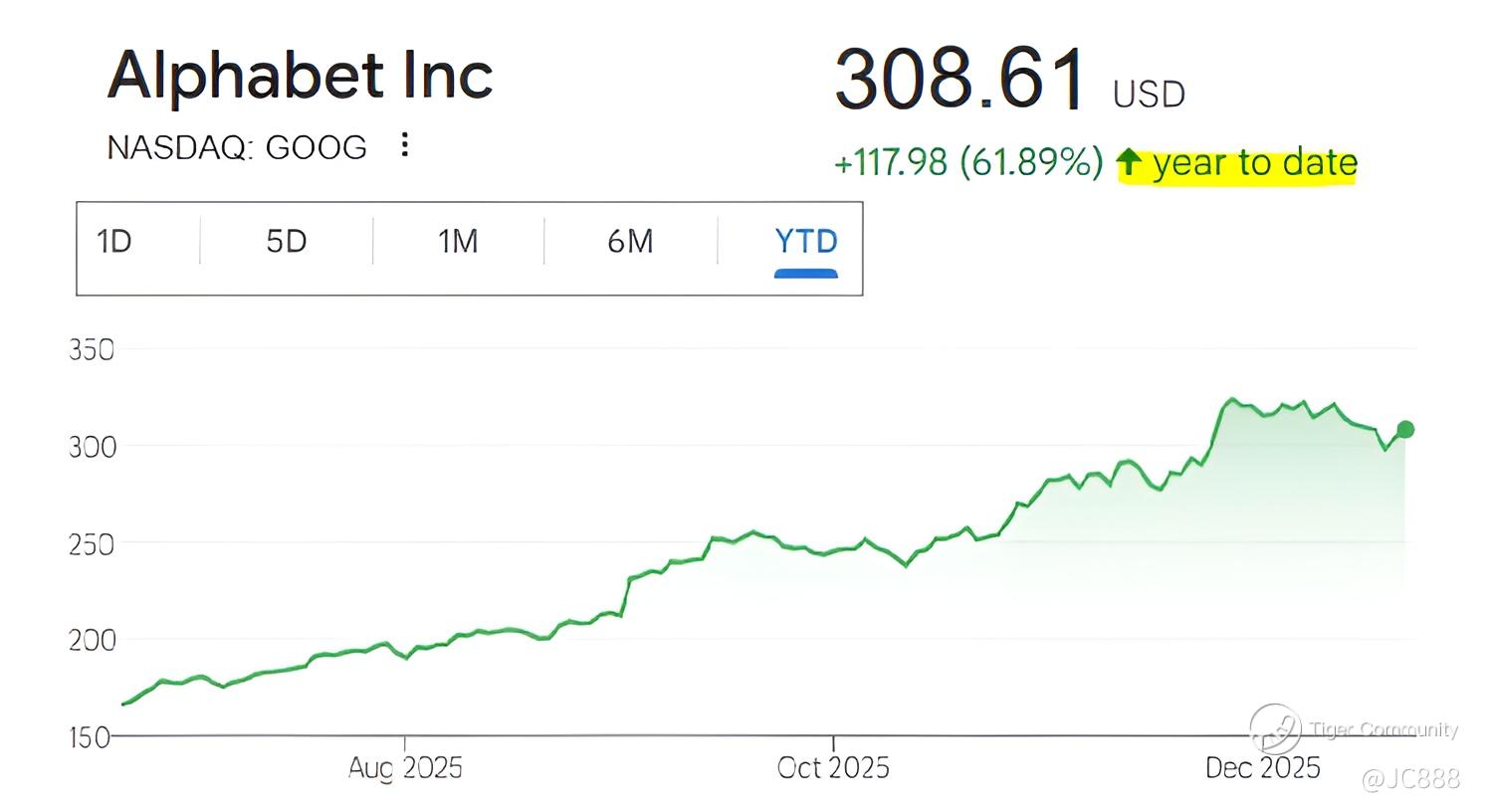Click the green up arrow icon
1489x812 pixels.
point(1128,162)
